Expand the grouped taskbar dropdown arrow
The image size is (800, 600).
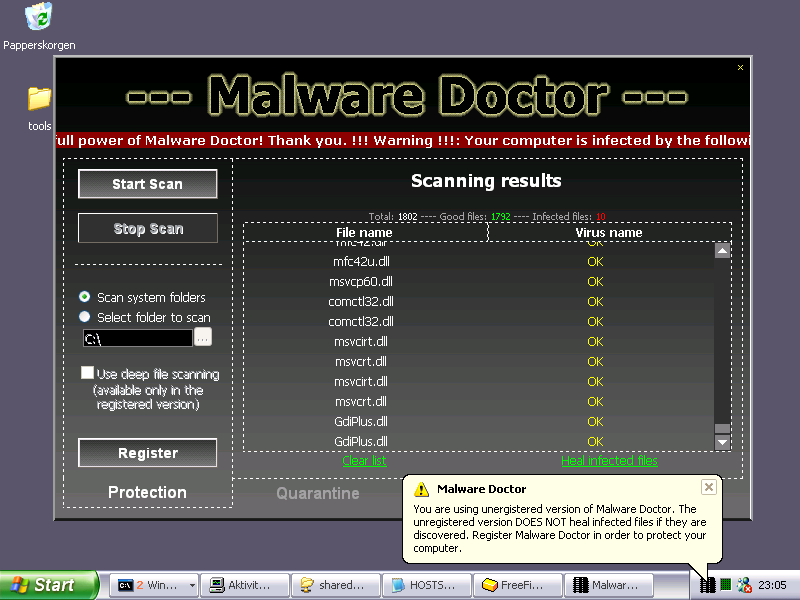pos(192,585)
